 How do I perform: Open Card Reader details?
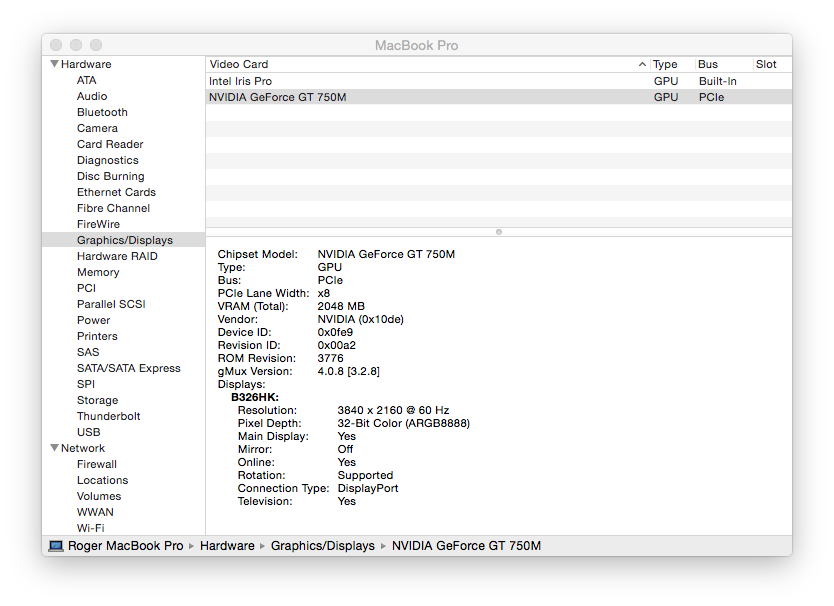point(110,144)
